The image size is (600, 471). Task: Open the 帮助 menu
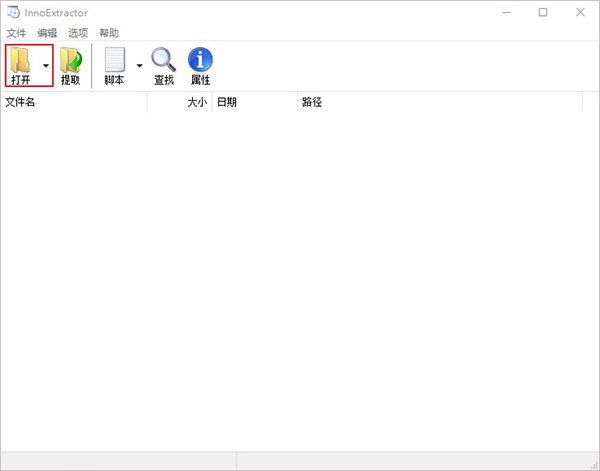109,33
